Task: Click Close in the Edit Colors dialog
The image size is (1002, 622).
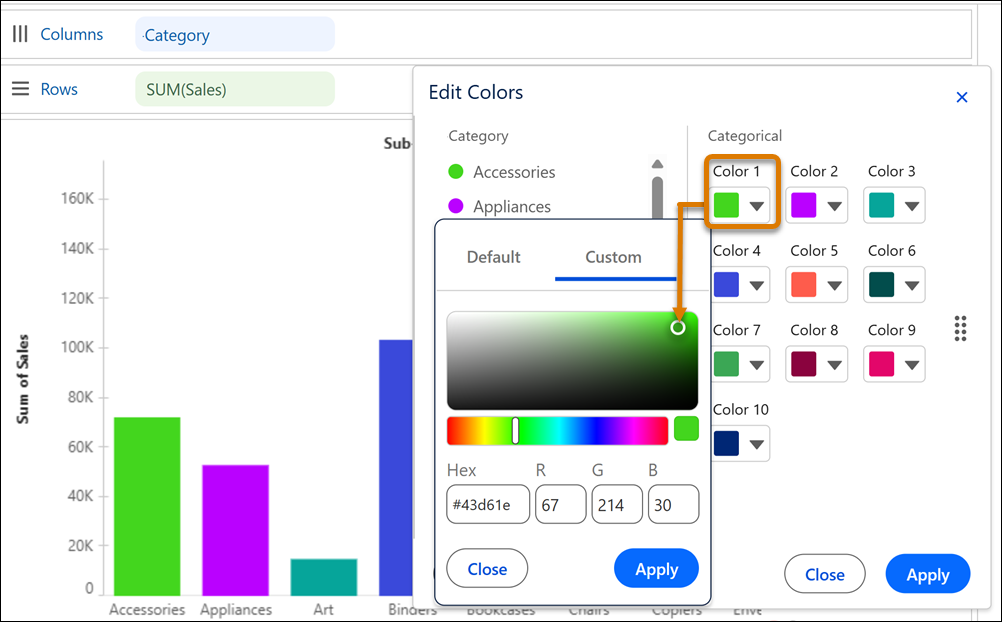Action: 824,574
